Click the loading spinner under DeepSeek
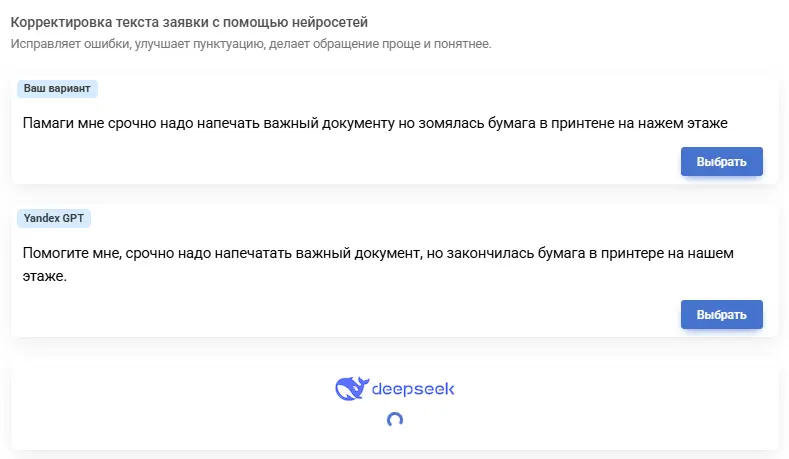 (395, 420)
